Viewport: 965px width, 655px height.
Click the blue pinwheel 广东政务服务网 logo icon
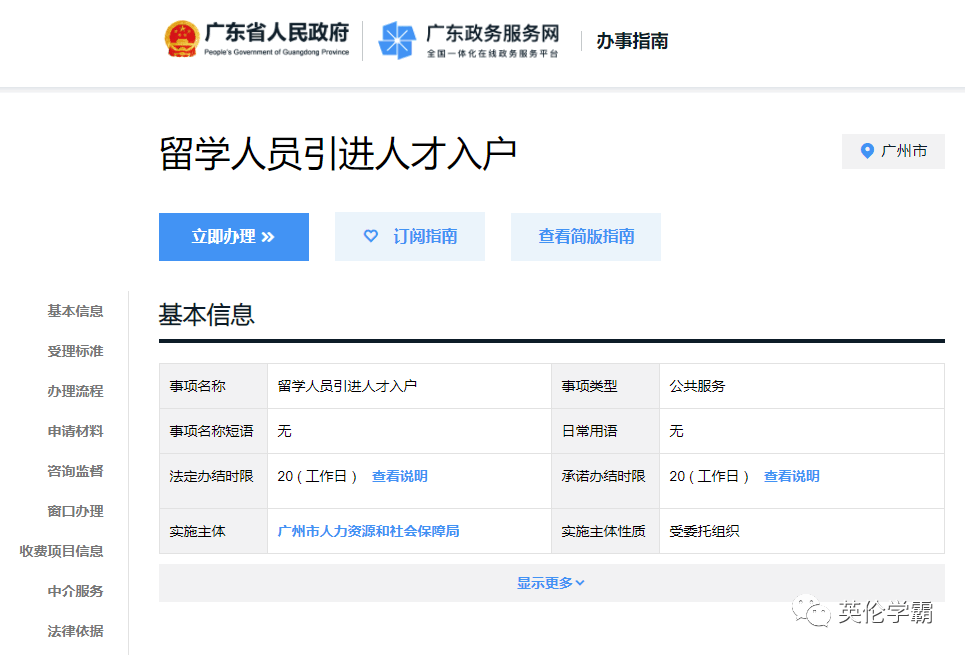pos(397,40)
